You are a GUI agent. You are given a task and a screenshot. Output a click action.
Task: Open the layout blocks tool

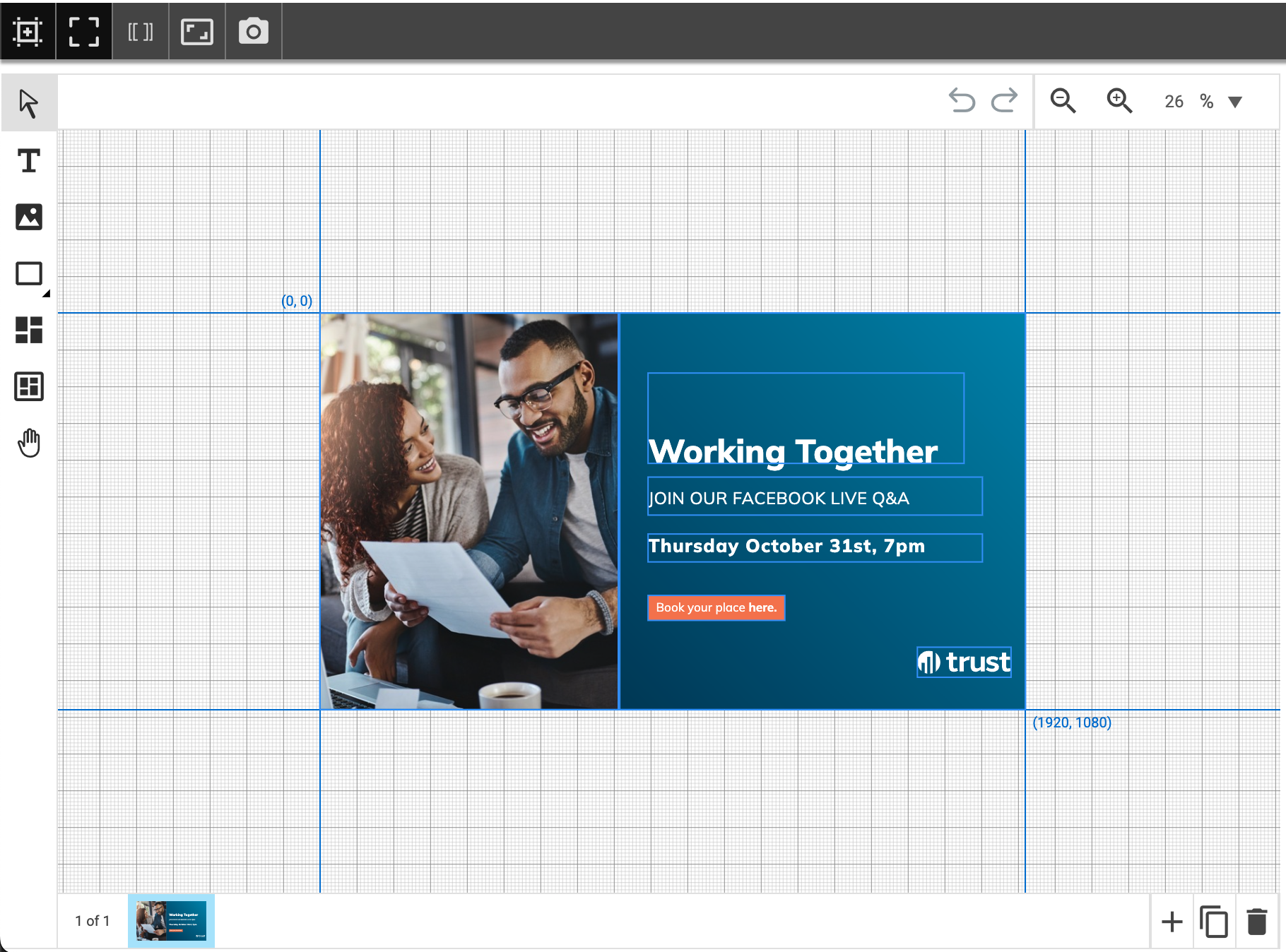point(28,330)
